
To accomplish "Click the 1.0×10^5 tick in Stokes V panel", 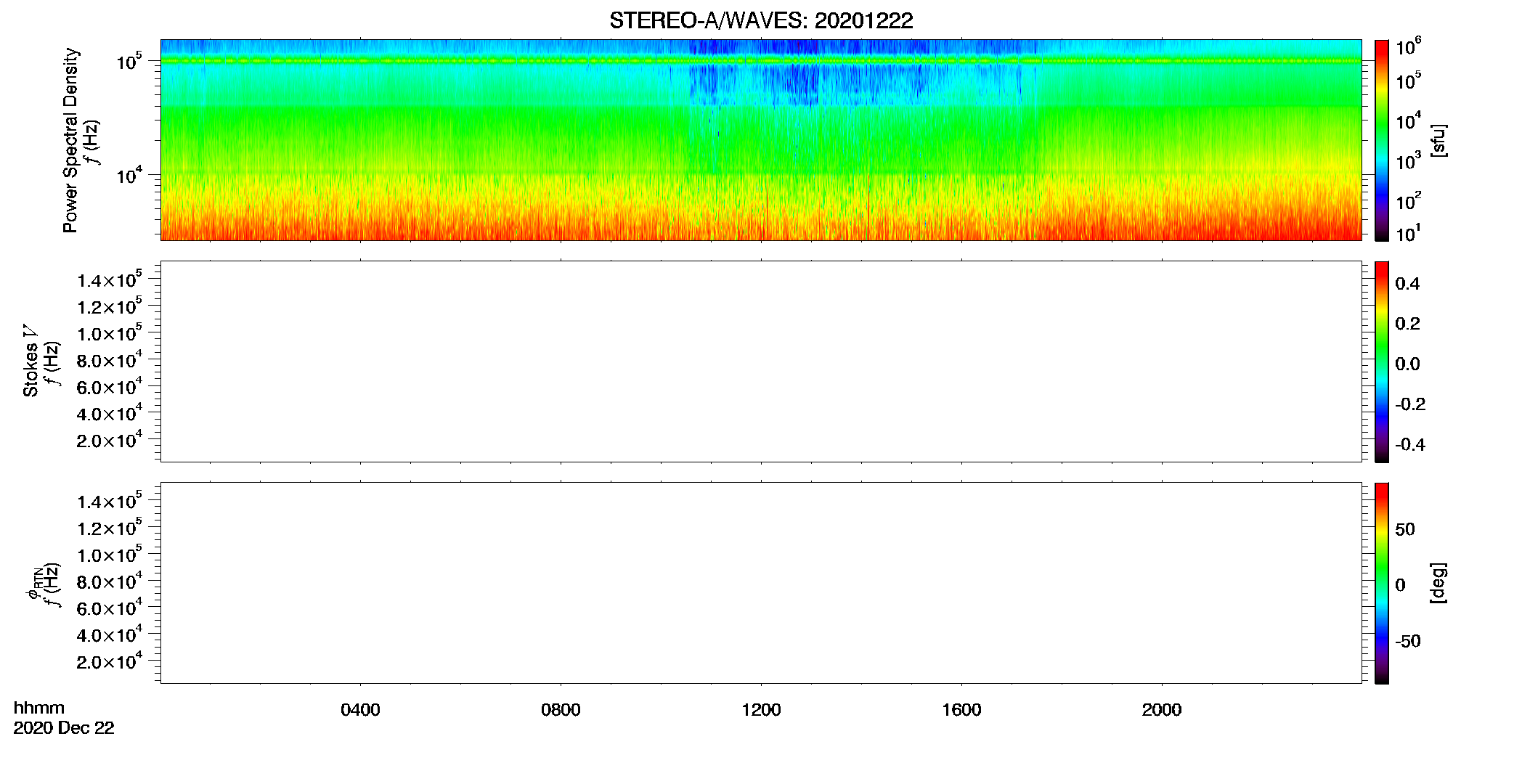I will click(109, 333).
